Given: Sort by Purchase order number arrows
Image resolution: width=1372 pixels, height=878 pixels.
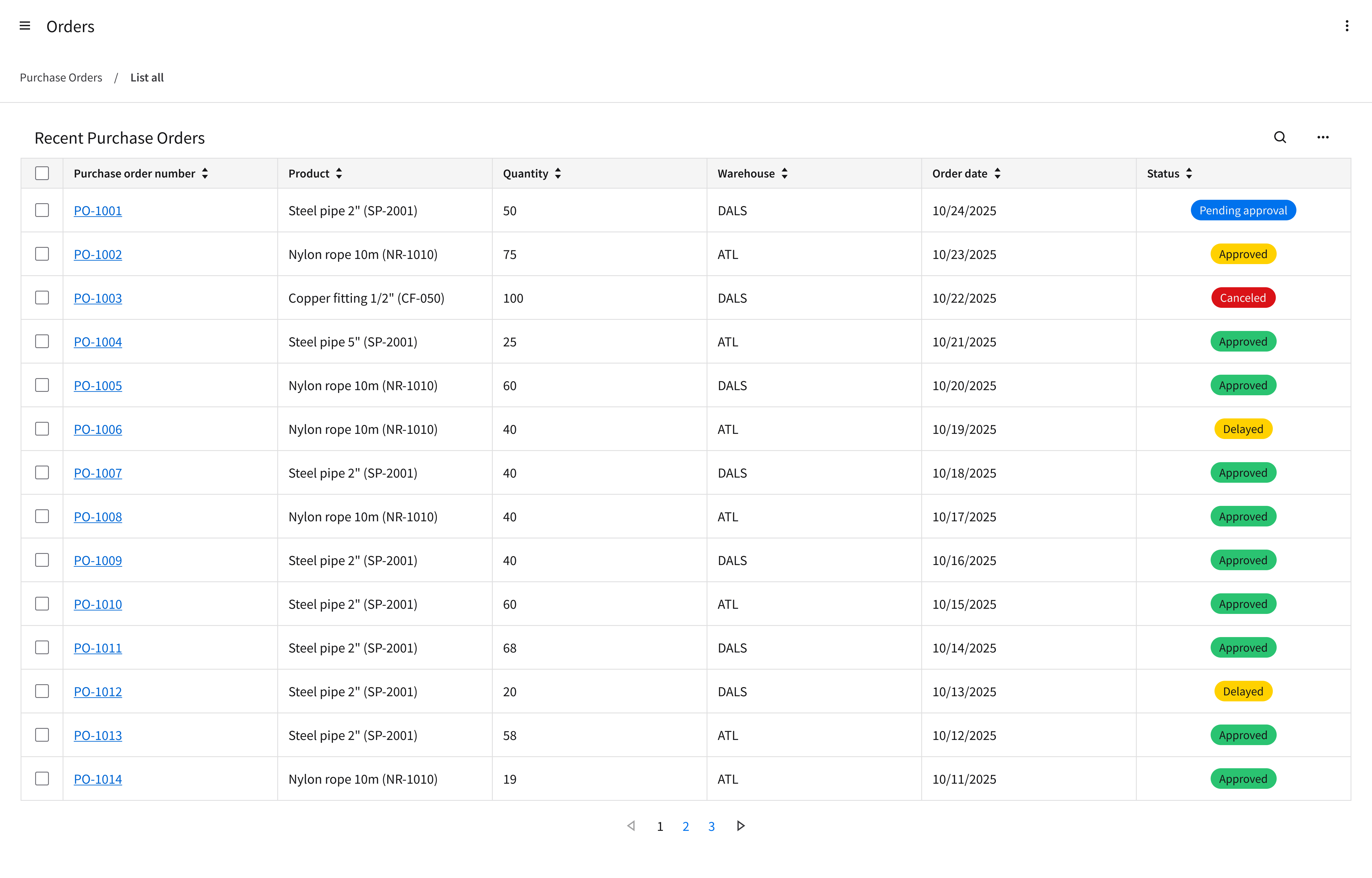Looking at the screenshot, I should pyautogui.click(x=205, y=173).
